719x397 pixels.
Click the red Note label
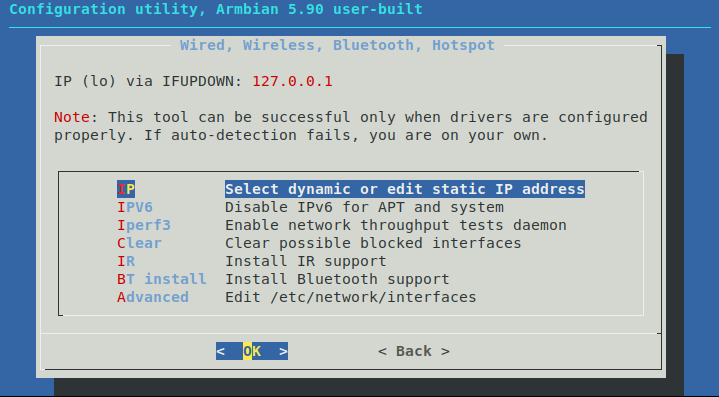(x=72, y=117)
